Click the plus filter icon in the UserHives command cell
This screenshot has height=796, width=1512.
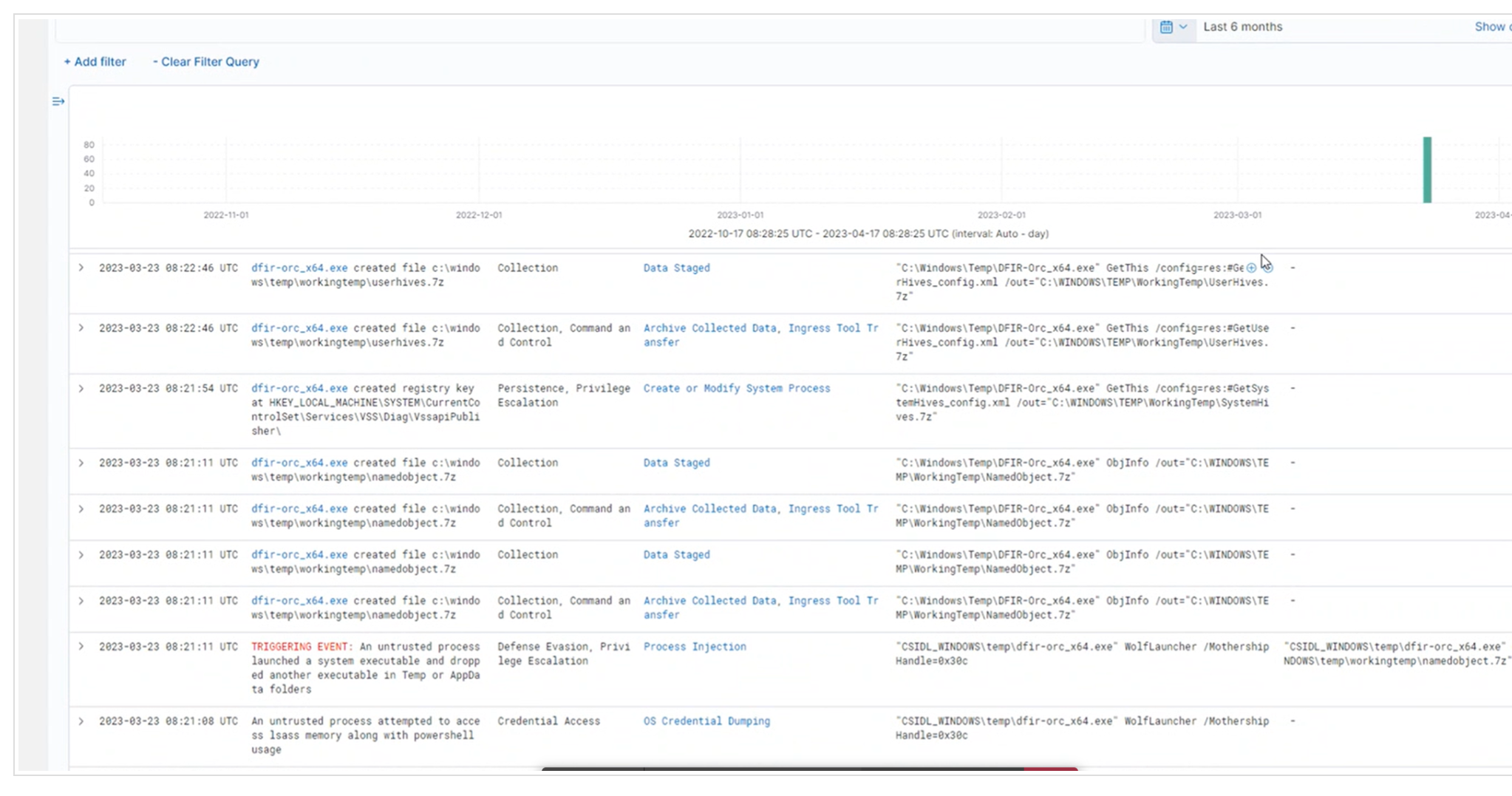point(1251,268)
